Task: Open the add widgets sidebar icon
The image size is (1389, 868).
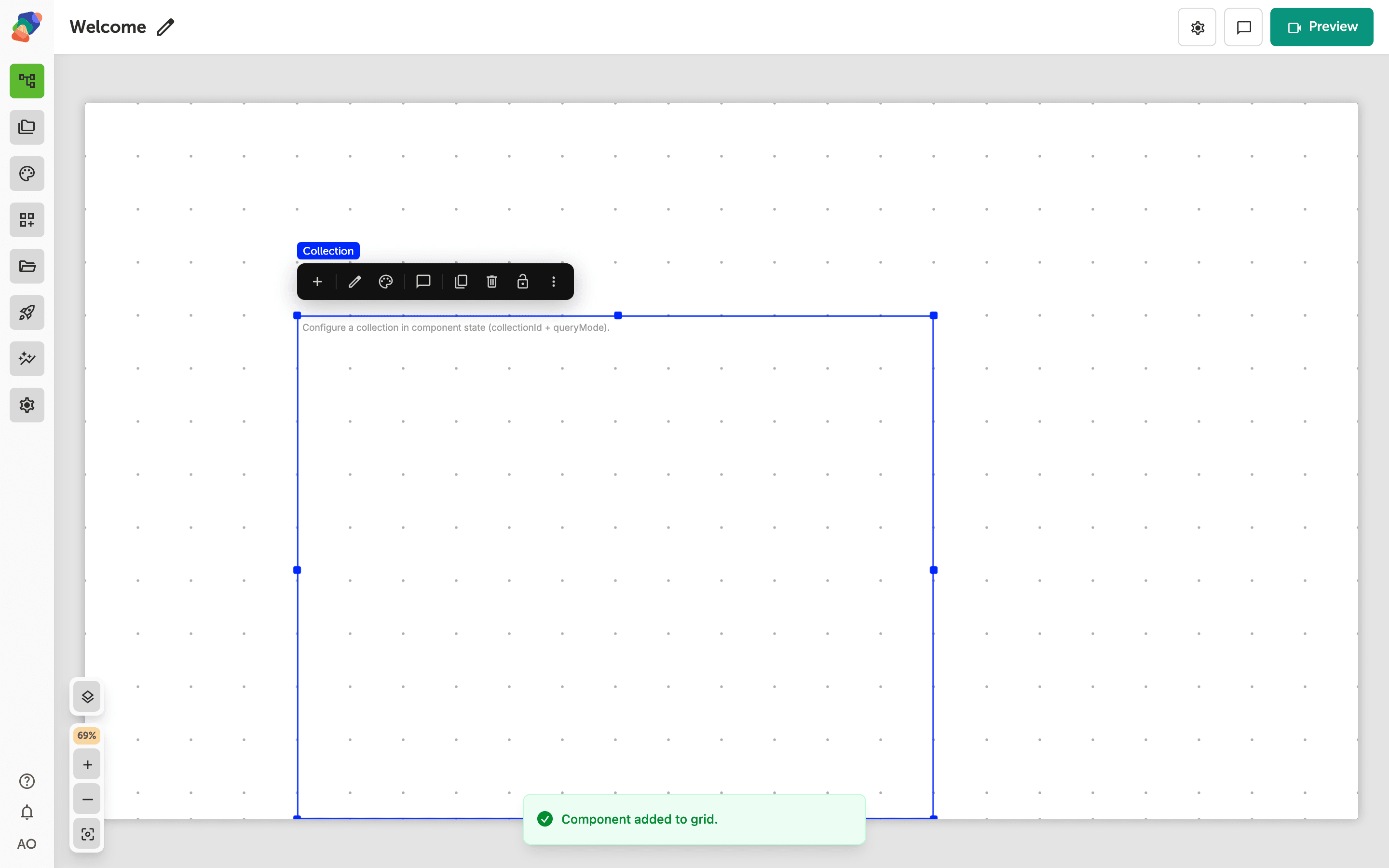Action: pyautogui.click(x=27, y=220)
